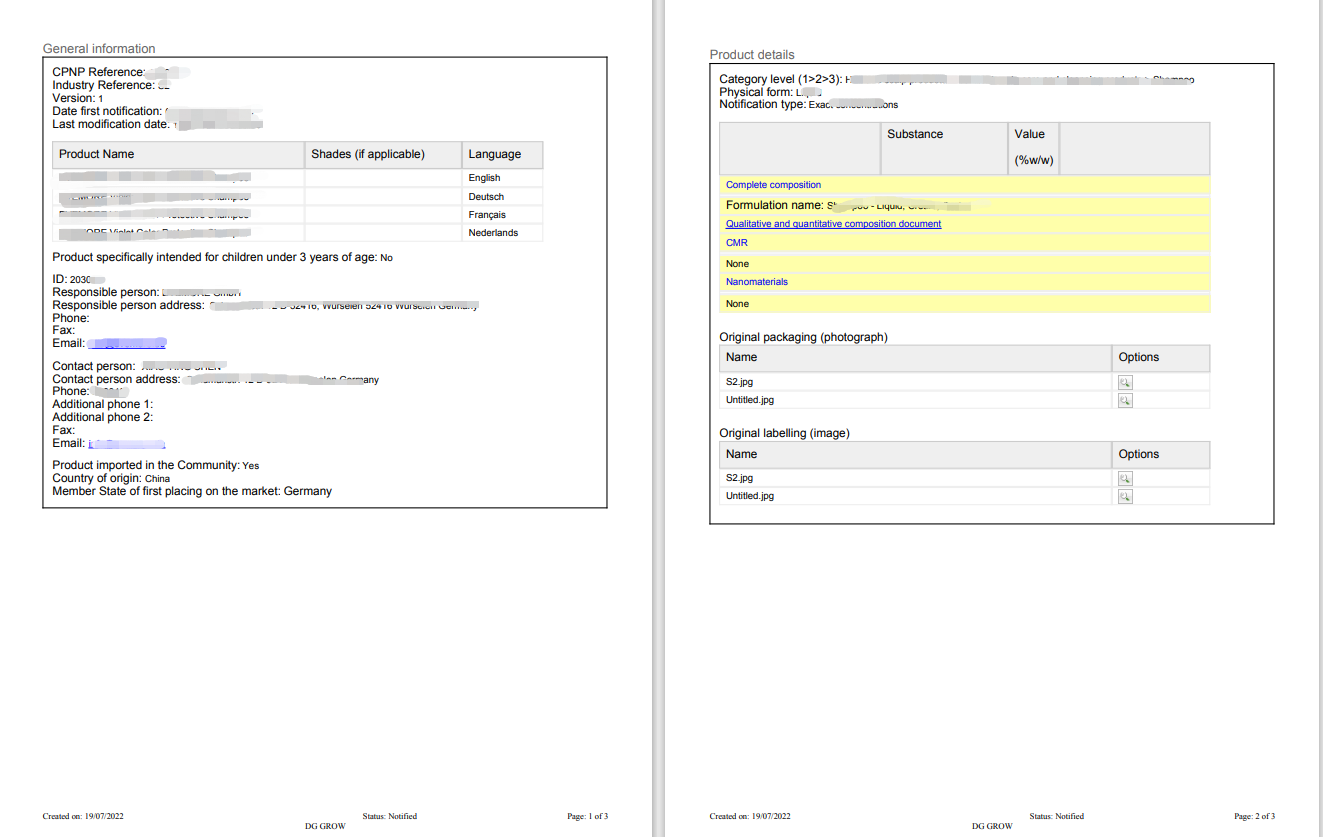Select the None value below Nanomaterials
This screenshot has height=837, width=1323.
pos(737,304)
